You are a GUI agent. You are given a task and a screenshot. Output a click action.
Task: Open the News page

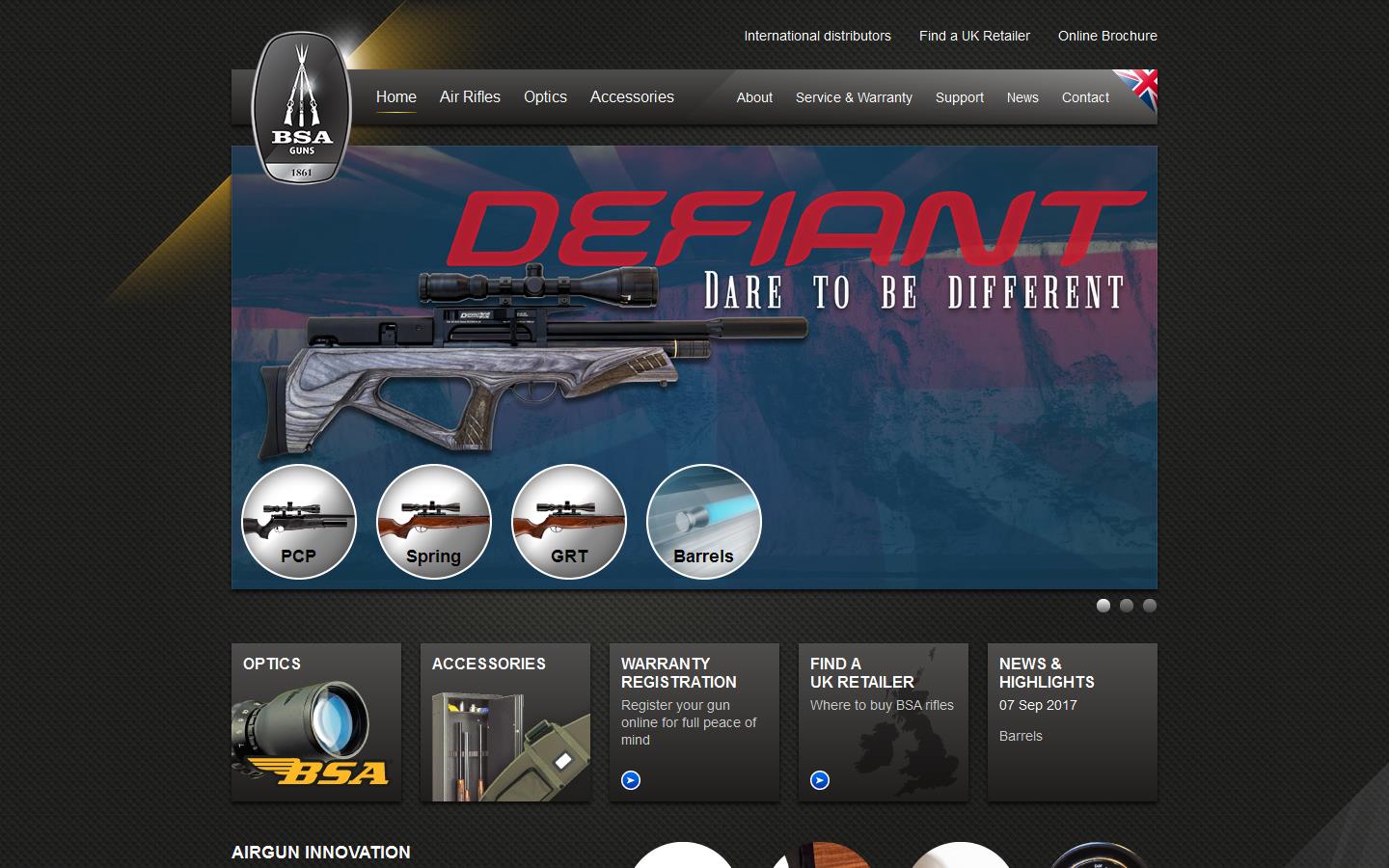click(1022, 97)
